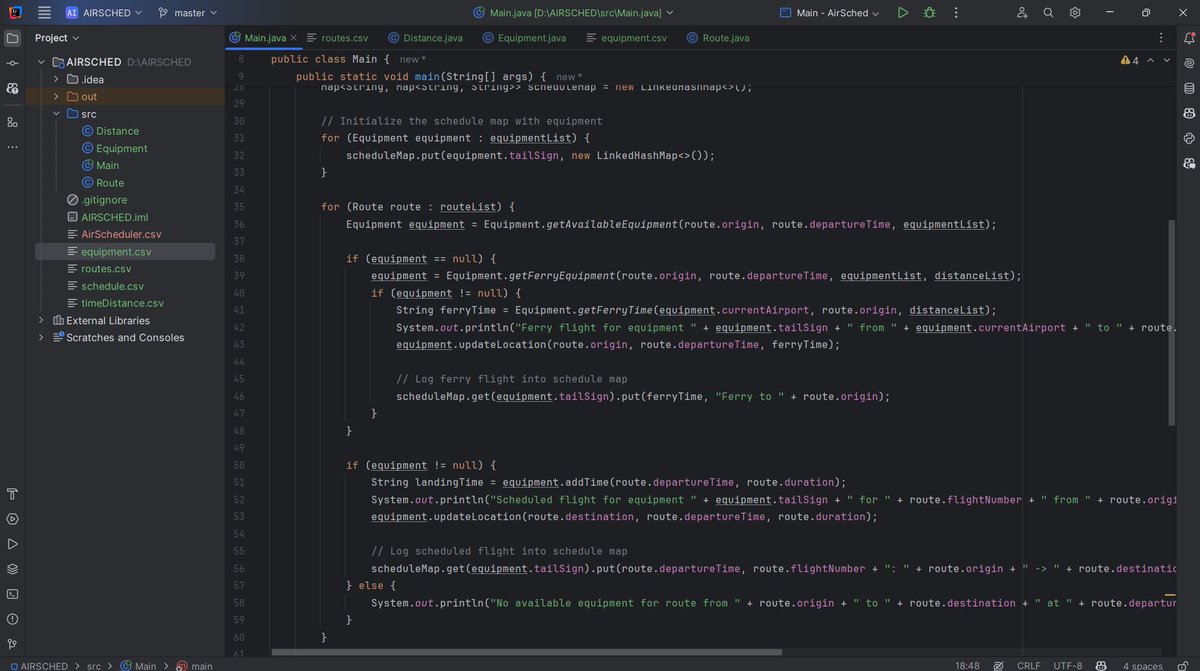Click 18:48 caret position indicator

(967, 665)
